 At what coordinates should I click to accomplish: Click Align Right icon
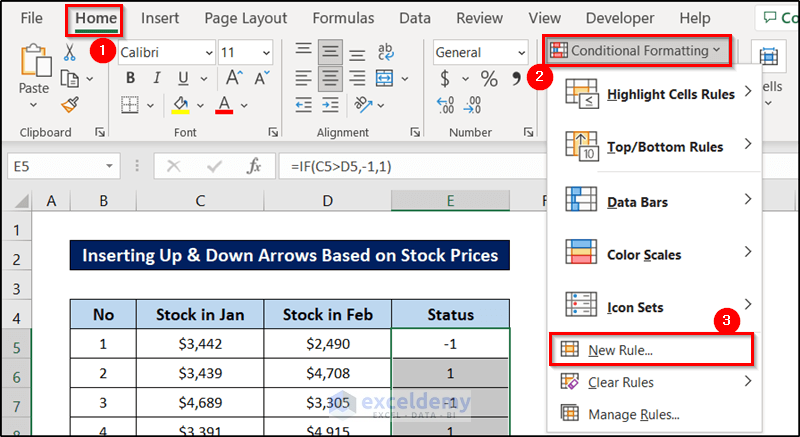[357, 79]
